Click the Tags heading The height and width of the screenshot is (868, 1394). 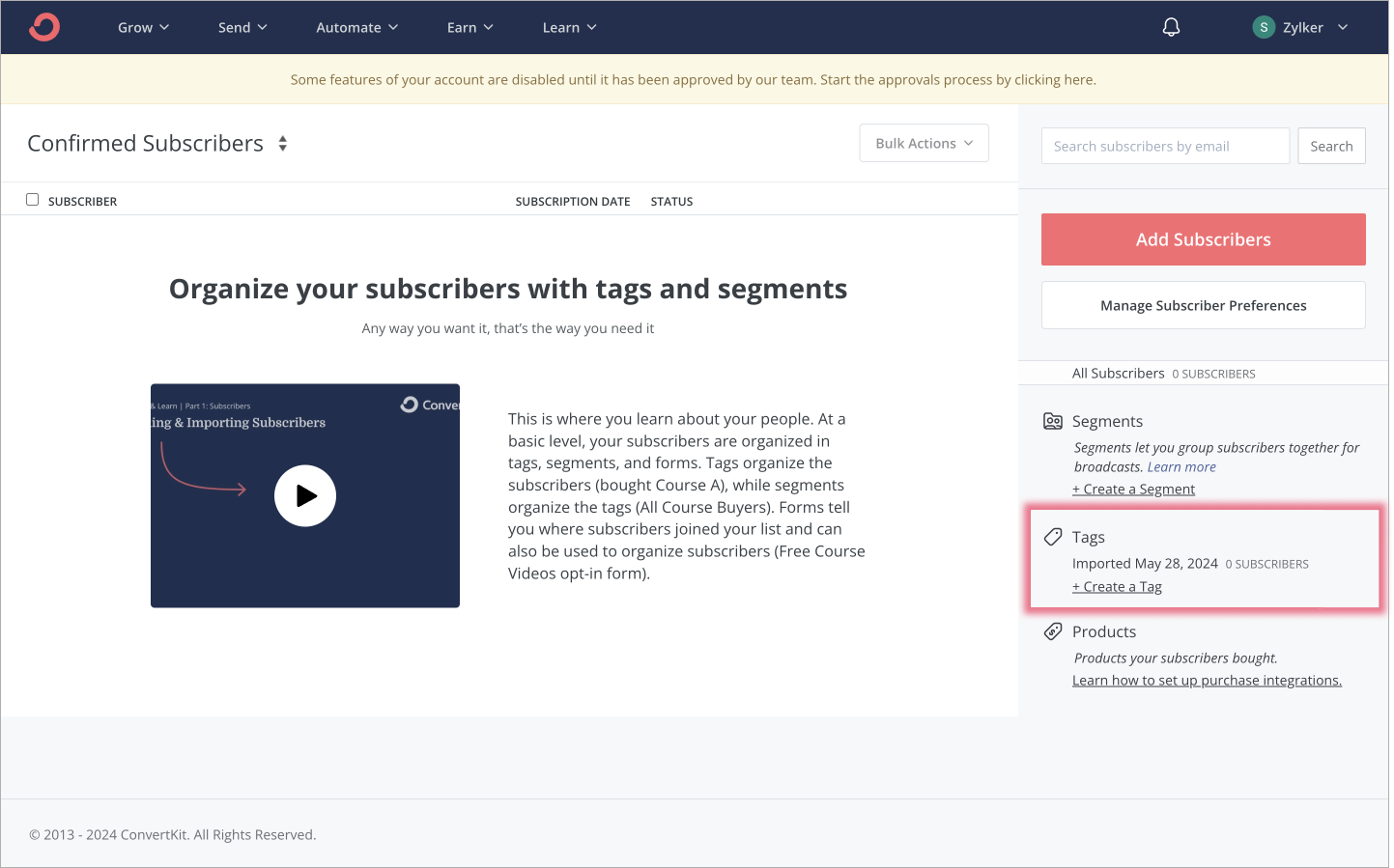click(1089, 537)
